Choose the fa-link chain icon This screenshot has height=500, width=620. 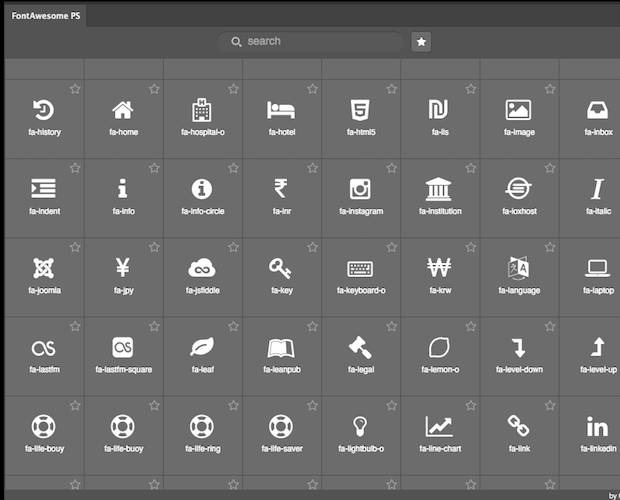tap(518, 426)
